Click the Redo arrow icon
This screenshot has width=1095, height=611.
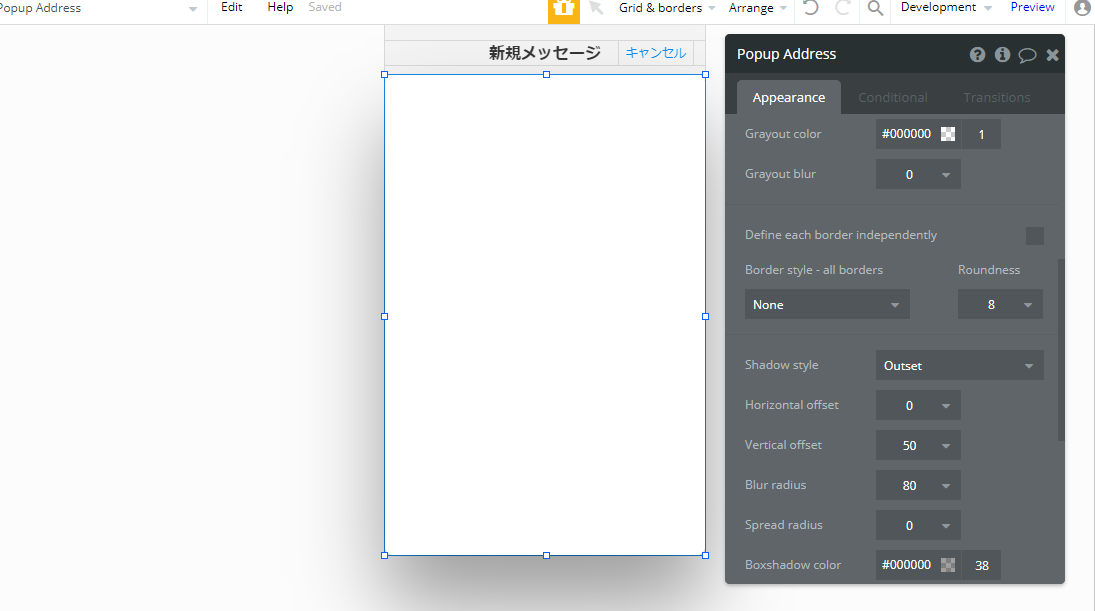[843, 8]
